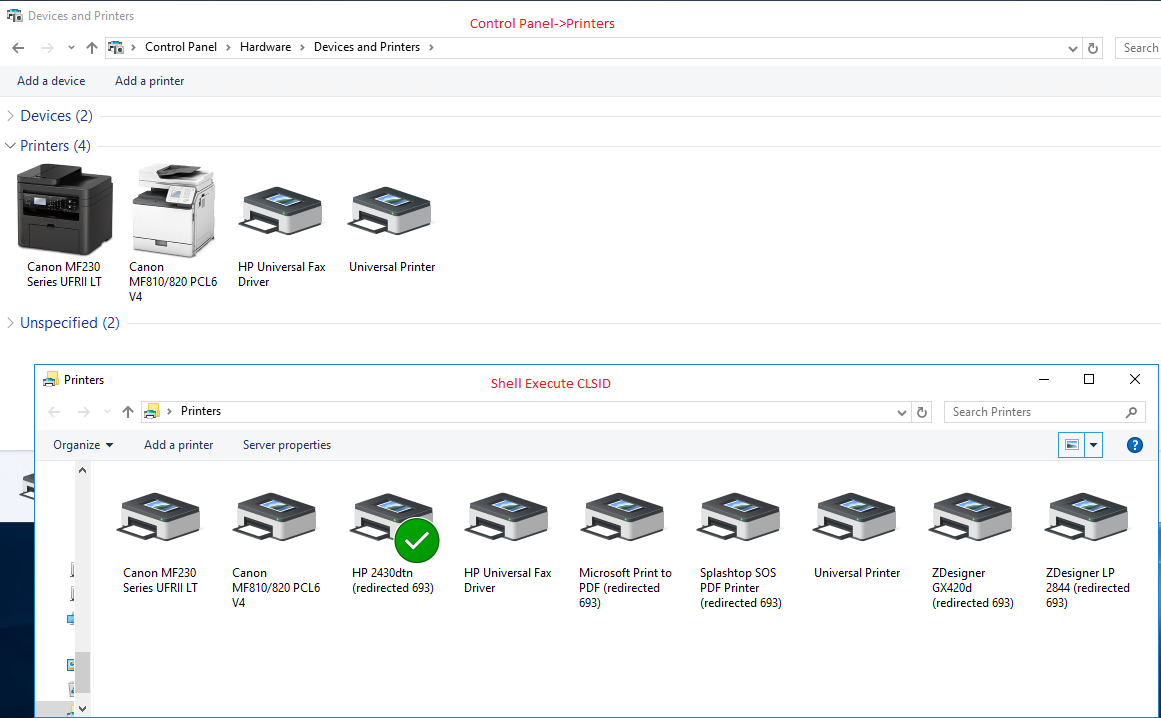Select Canon MF810/820 PCL6 in Devices and Printers
The image size is (1161, 718).
click(x=173, y=233)
